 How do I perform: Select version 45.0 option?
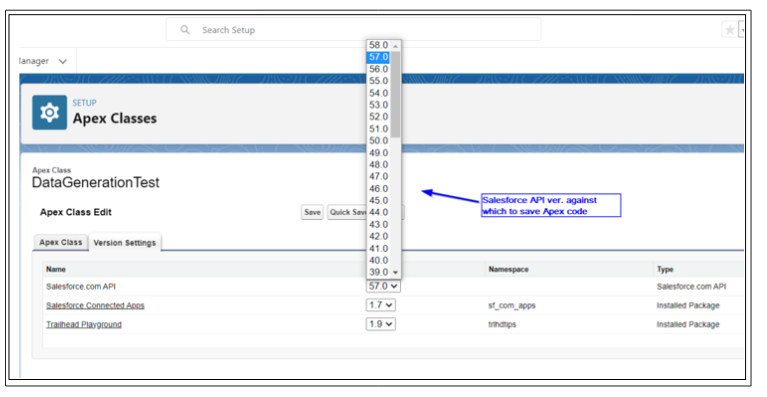pos(379,200)
